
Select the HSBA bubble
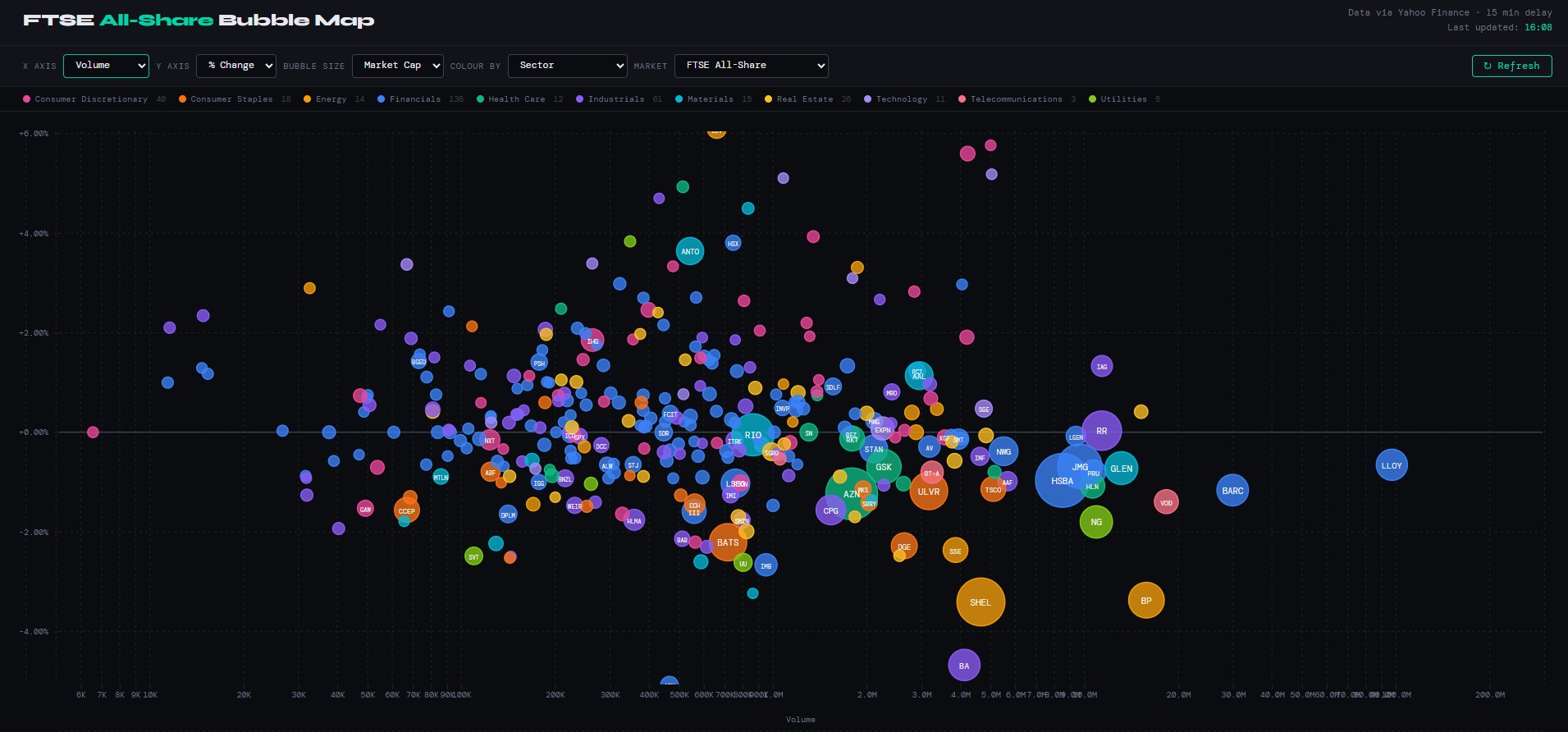[1062, 481]
